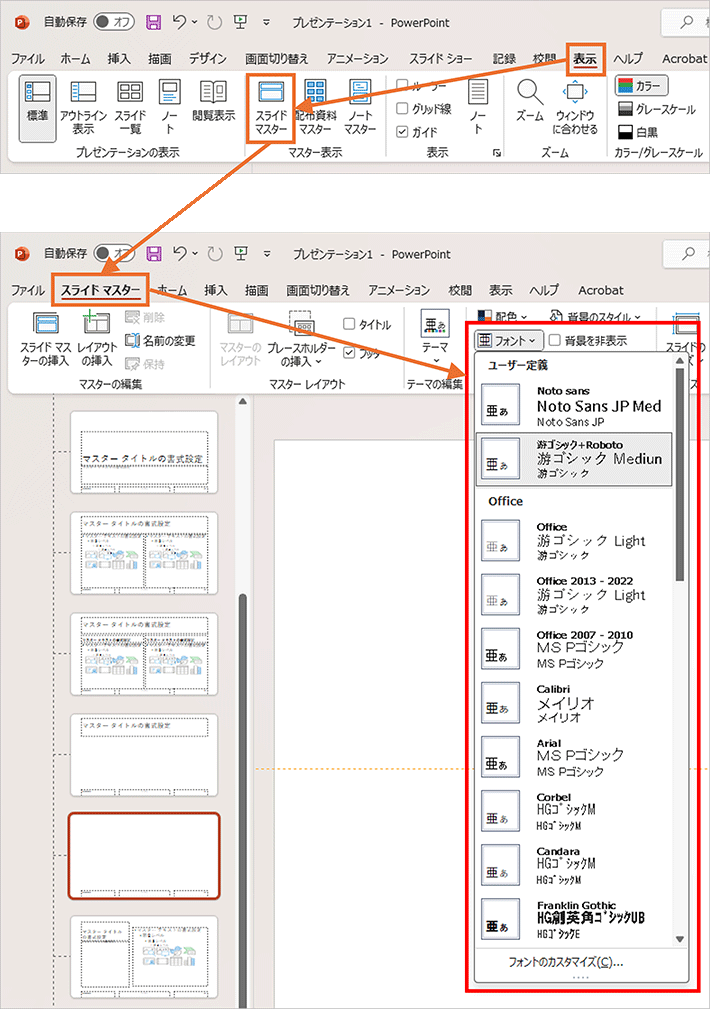The image size is (710, 1009).
Task: Click ノート button in 表示 group
Action: click(x=478, y=107)
